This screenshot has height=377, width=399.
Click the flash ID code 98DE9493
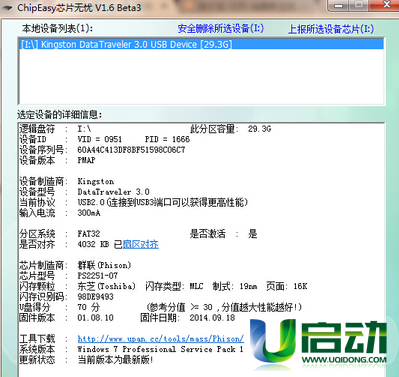(95, 297)
